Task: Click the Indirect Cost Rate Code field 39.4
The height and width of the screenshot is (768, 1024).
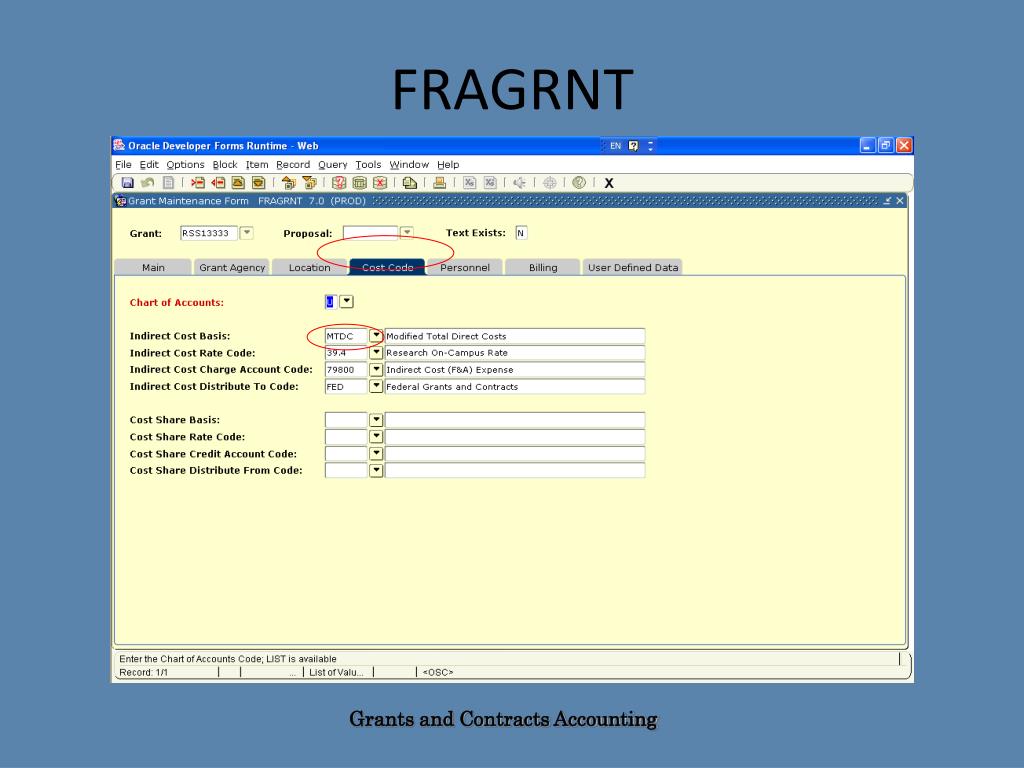Action: 346,353
